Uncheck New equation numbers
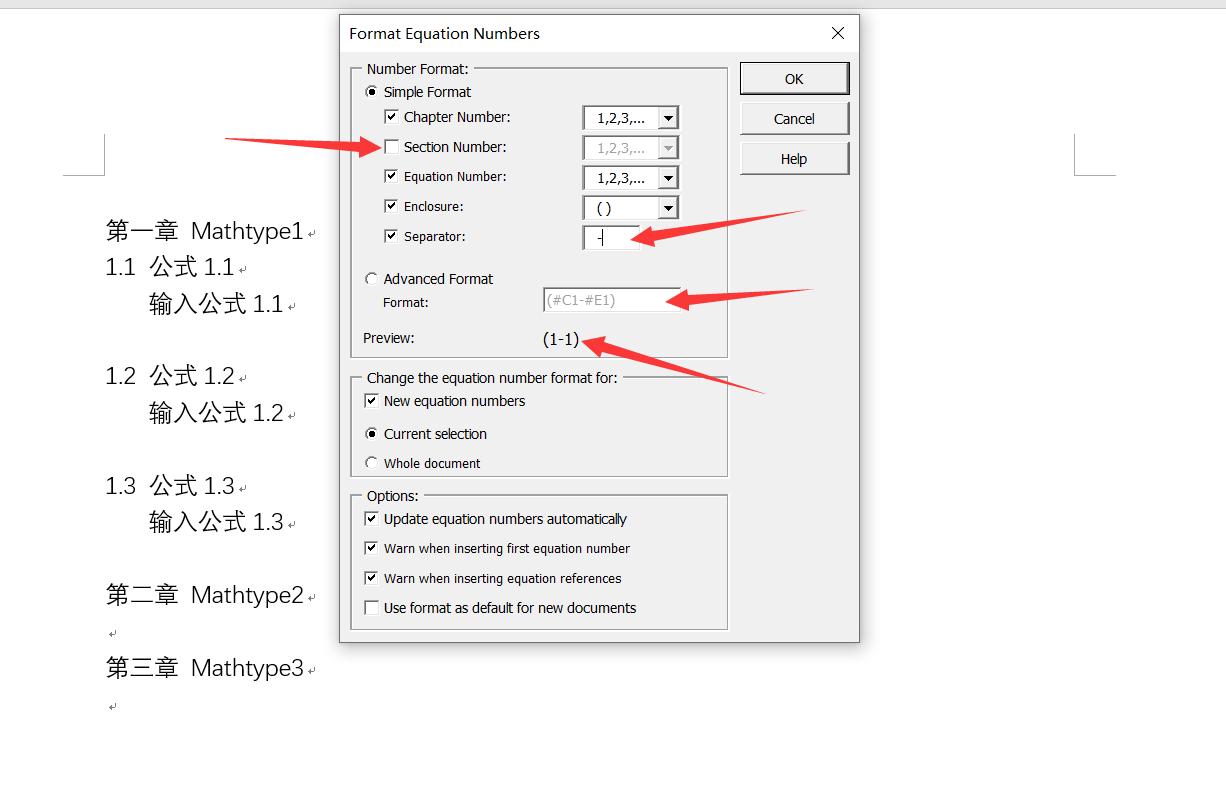 (x=371, y=400)
